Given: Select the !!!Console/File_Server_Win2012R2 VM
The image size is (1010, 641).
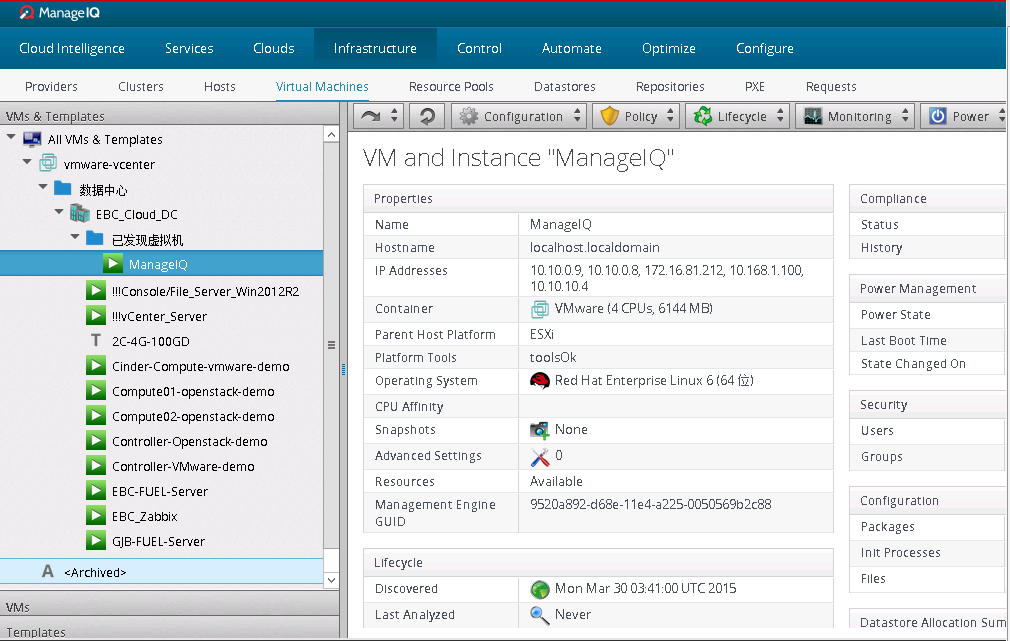Looking at the screenshot, I should click(205, 291).
